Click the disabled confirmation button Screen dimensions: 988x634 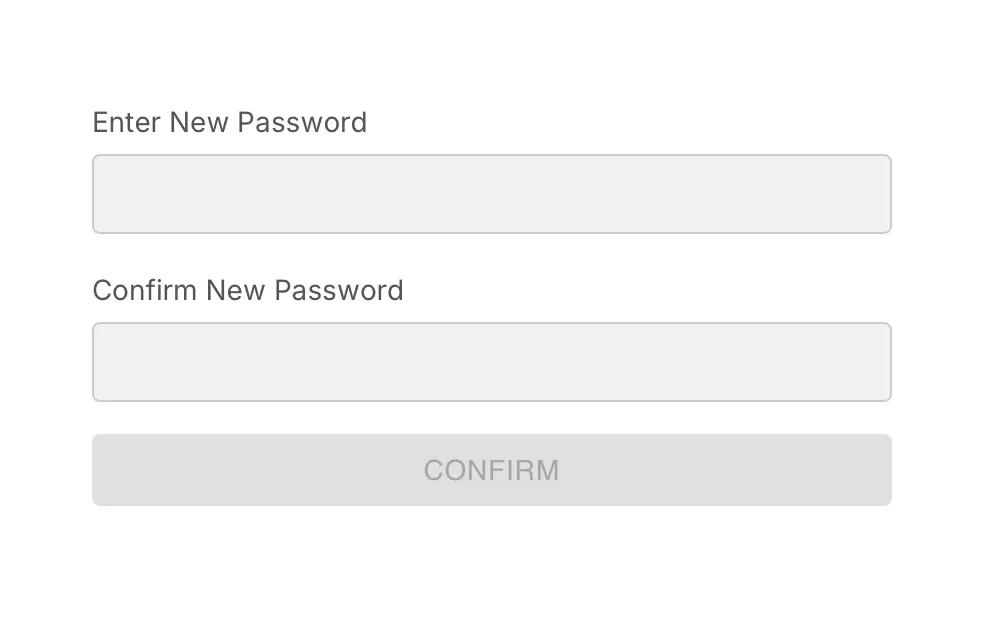[491, 470]
